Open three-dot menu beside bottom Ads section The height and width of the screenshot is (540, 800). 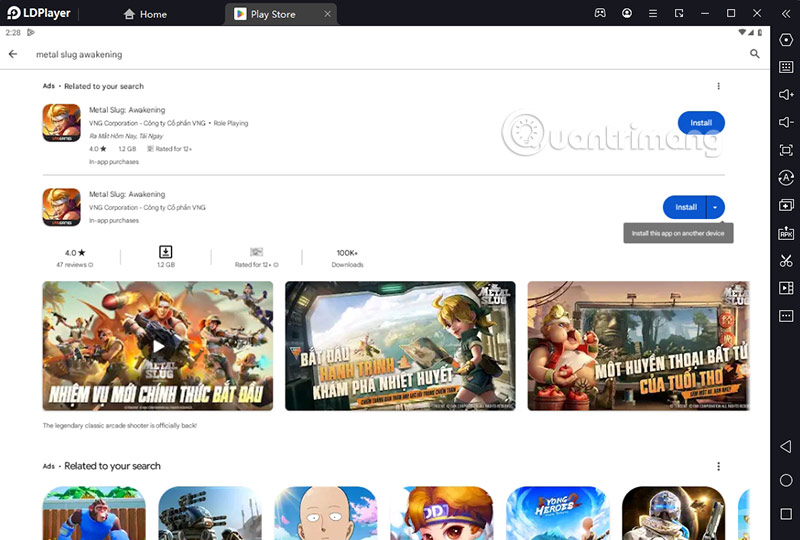coord(718,466)
